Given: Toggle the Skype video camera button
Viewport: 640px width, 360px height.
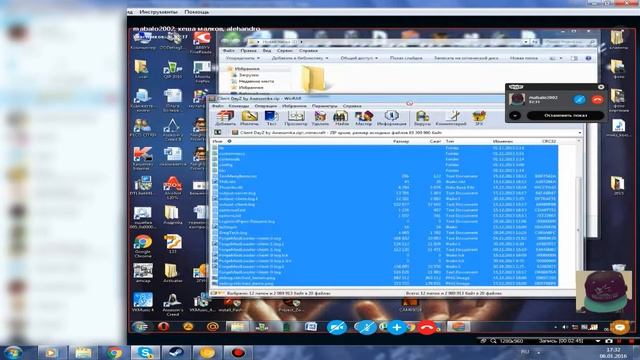Looking at the screenshot, I should click(337, 327).
